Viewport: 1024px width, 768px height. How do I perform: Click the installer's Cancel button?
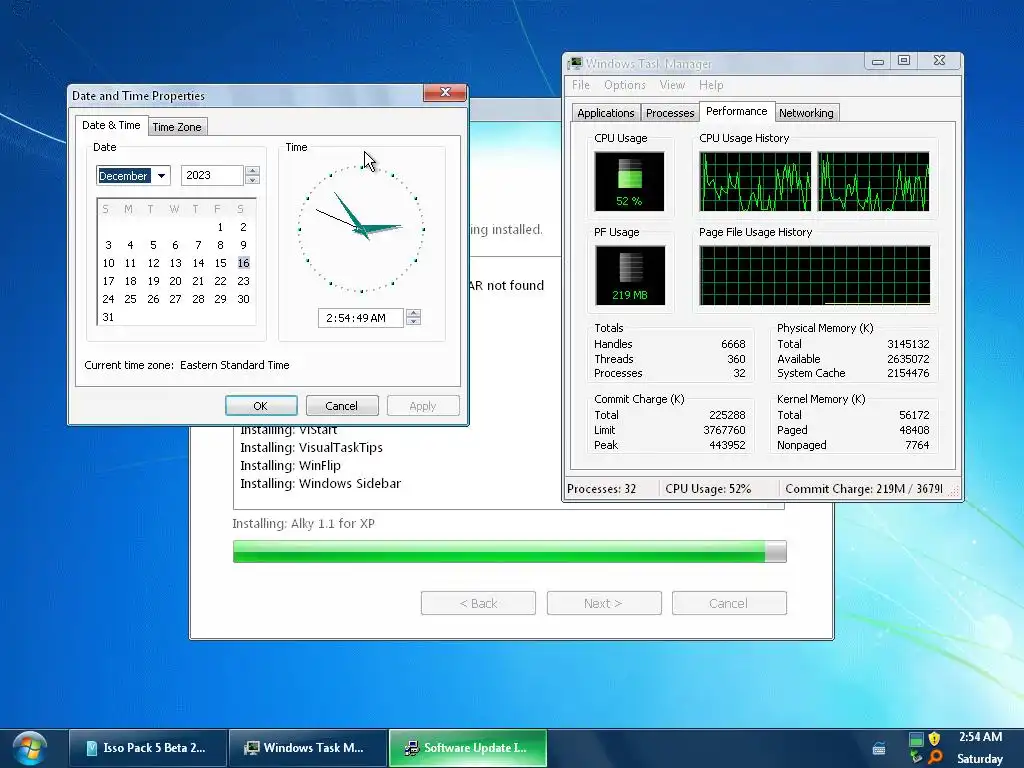(x=729, y=603)
